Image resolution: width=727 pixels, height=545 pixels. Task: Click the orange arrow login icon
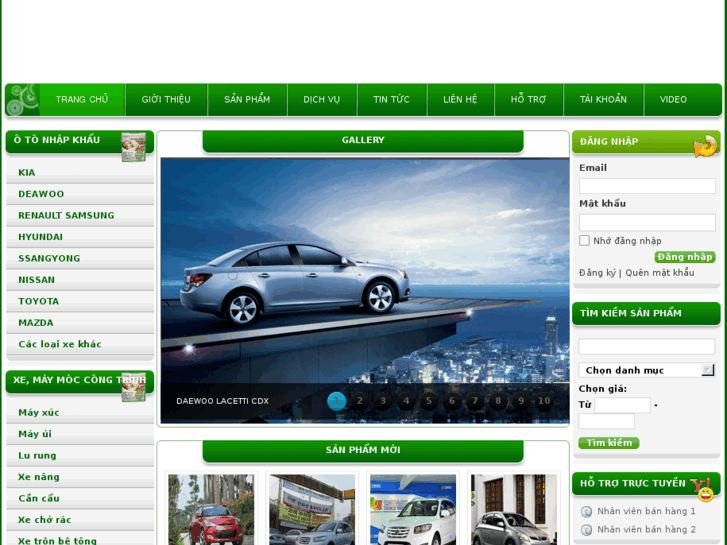pyautogui.click(x=705, y=146)
